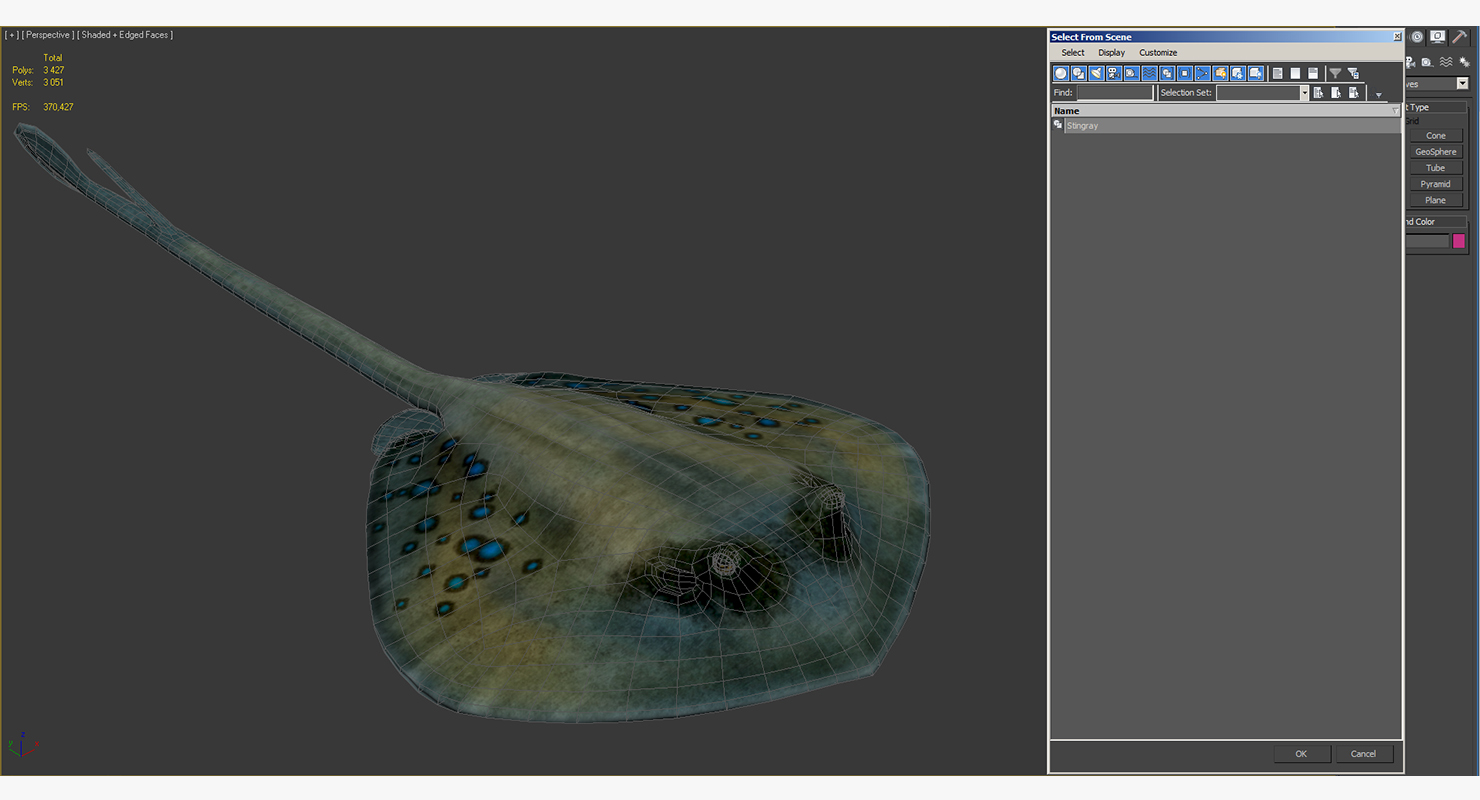Collapse the Name and Color rollout
This screenshot has height=800, width=1480.
click(1436, 222)
